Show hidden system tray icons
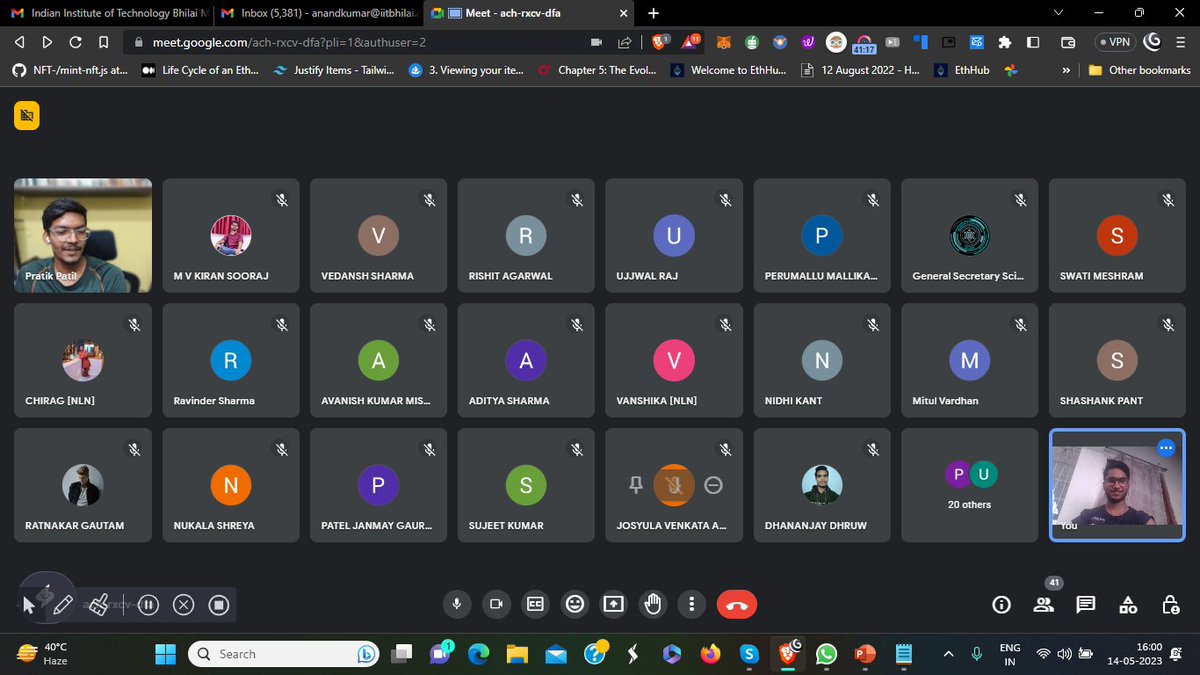This screenshot has width=1200, height=675. [x=948, y=654]
